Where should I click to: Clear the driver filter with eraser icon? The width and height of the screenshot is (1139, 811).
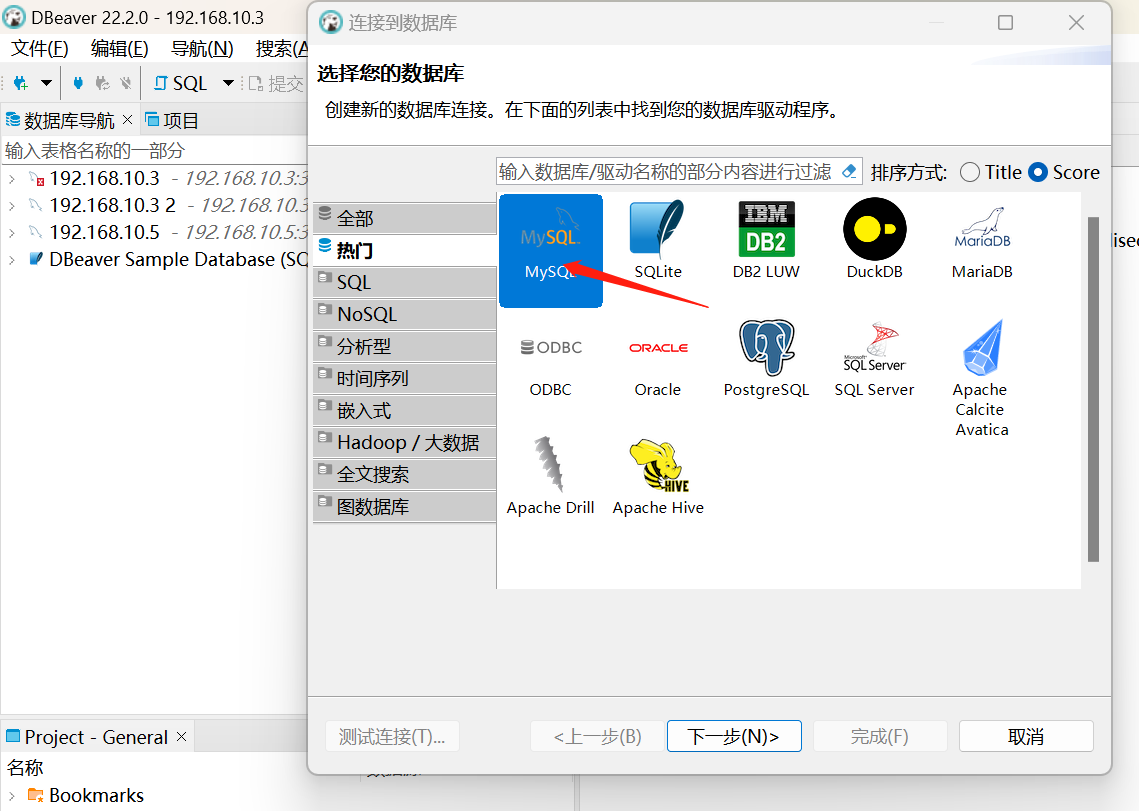848,172
